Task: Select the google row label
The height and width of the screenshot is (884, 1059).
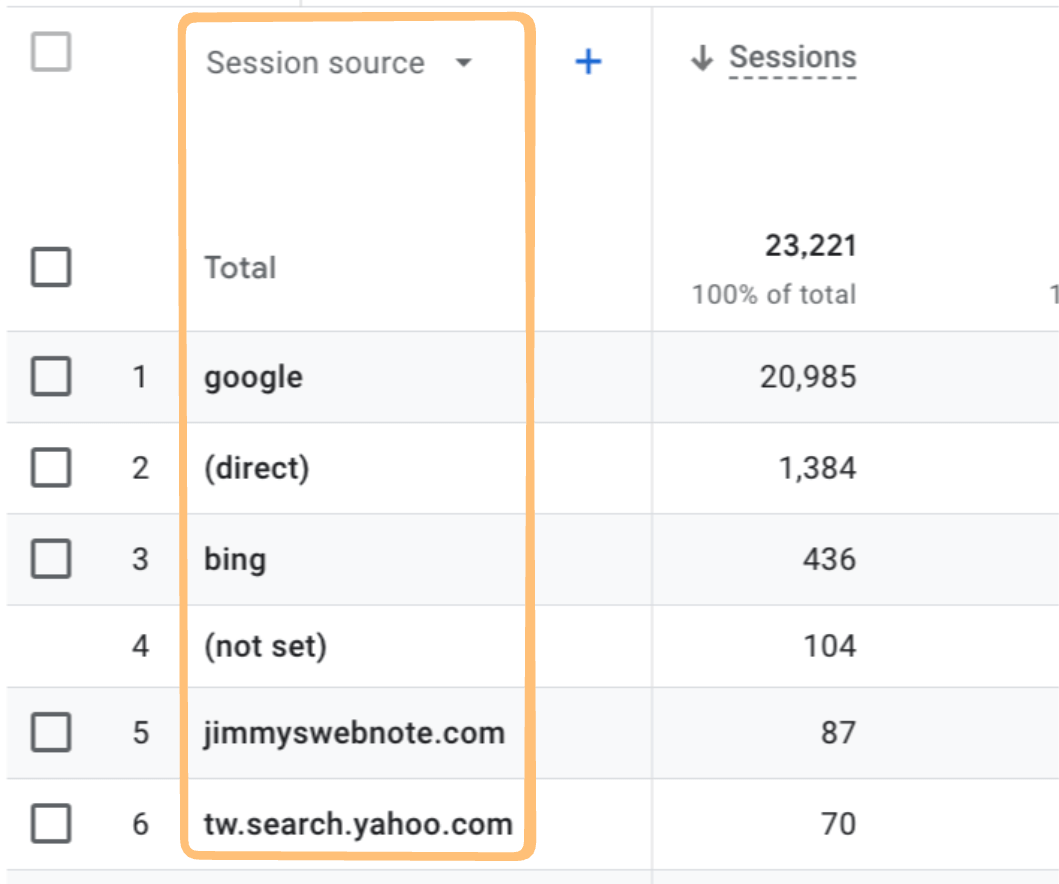Action: [x=252, y=377]
